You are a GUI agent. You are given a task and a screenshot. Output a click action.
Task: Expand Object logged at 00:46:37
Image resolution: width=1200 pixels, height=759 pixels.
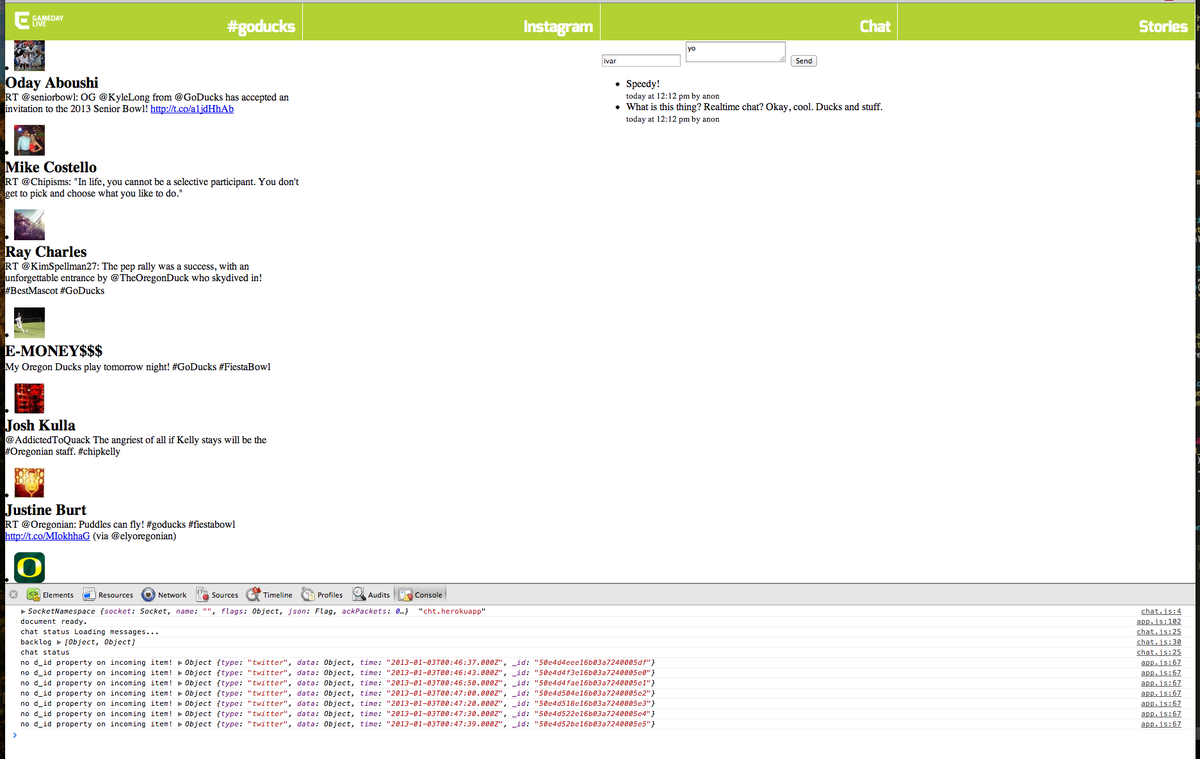pyautogui.click(x=180, y=662)
